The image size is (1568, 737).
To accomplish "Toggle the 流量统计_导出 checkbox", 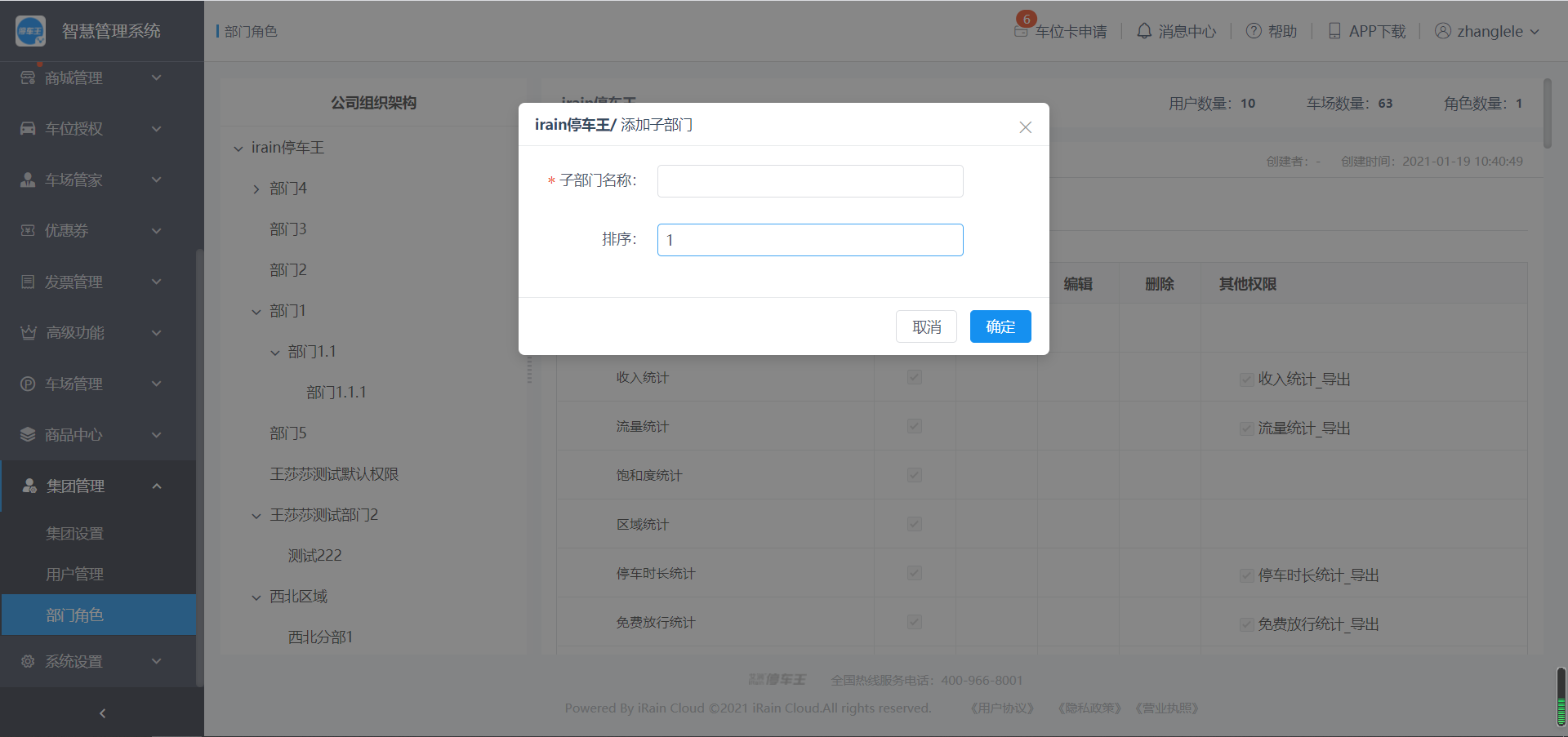I will point(1246,428).
